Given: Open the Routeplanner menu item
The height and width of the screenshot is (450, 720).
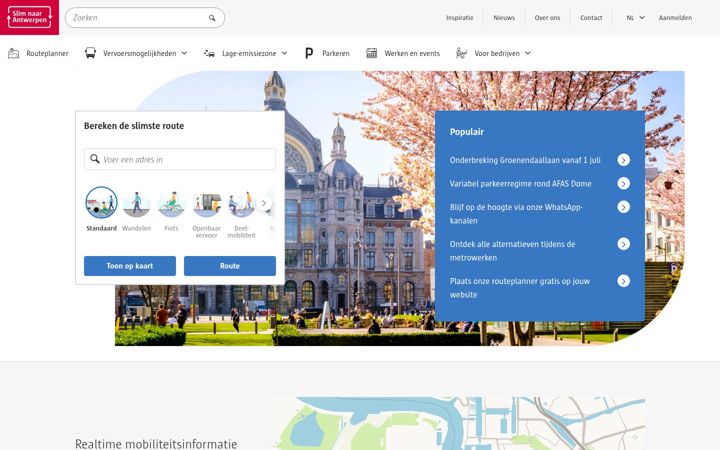Looking at the screenshot, I should click(39, 53).
